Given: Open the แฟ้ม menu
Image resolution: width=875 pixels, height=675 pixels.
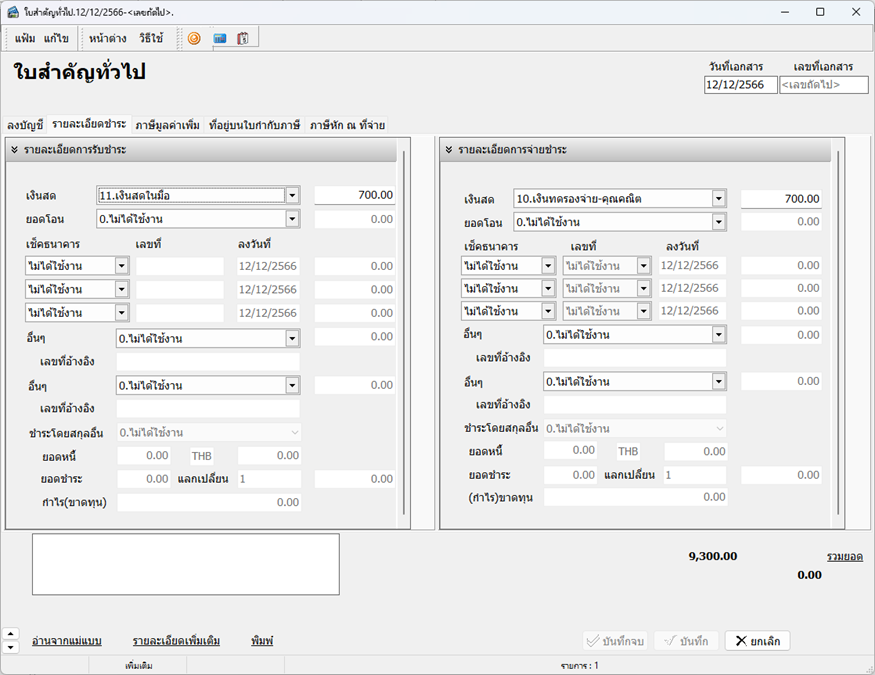Looking at the screenshot, I should click(x=25, y=38).
